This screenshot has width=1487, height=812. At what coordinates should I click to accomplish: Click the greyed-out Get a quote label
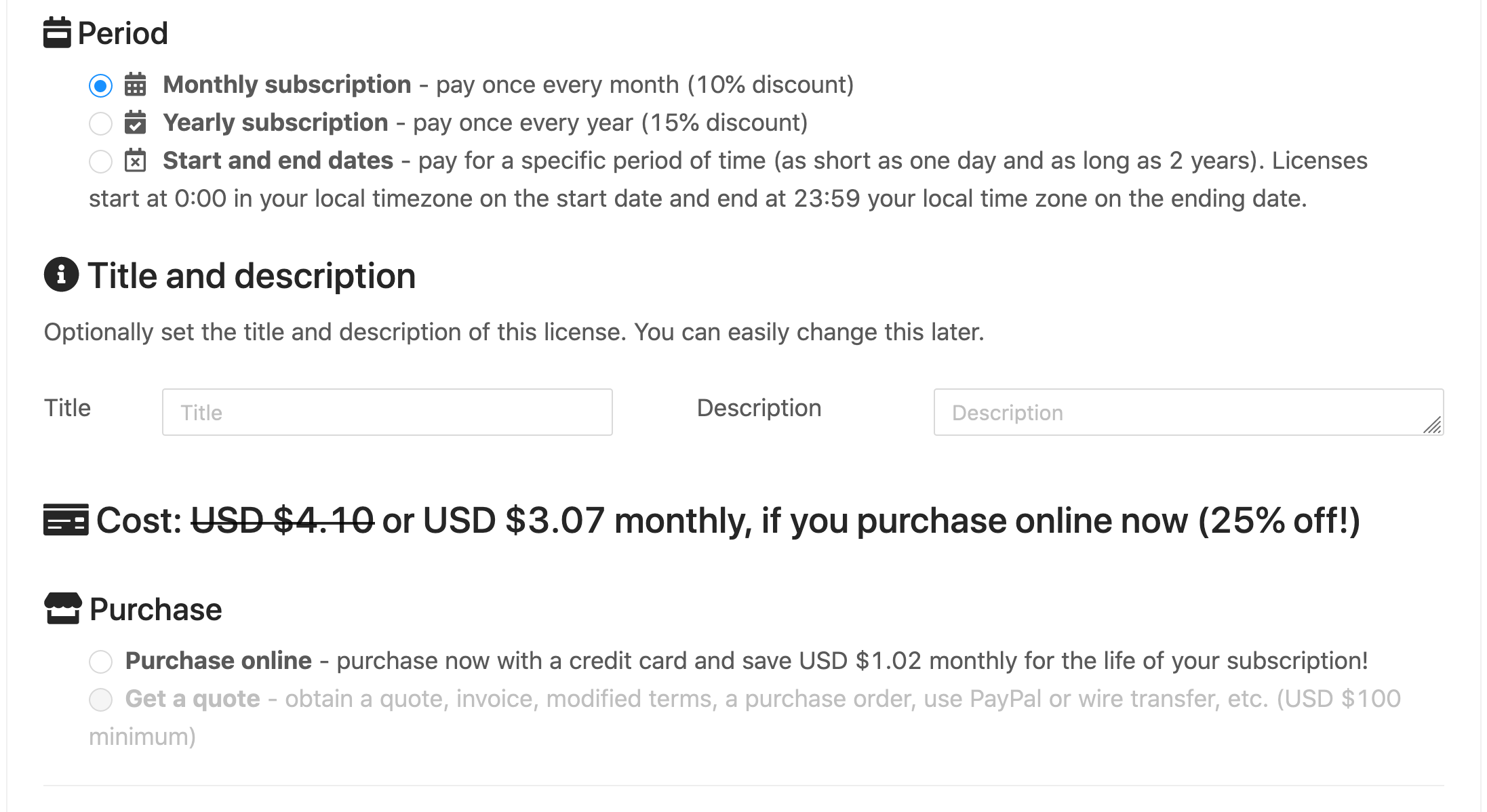click(193, 699)
